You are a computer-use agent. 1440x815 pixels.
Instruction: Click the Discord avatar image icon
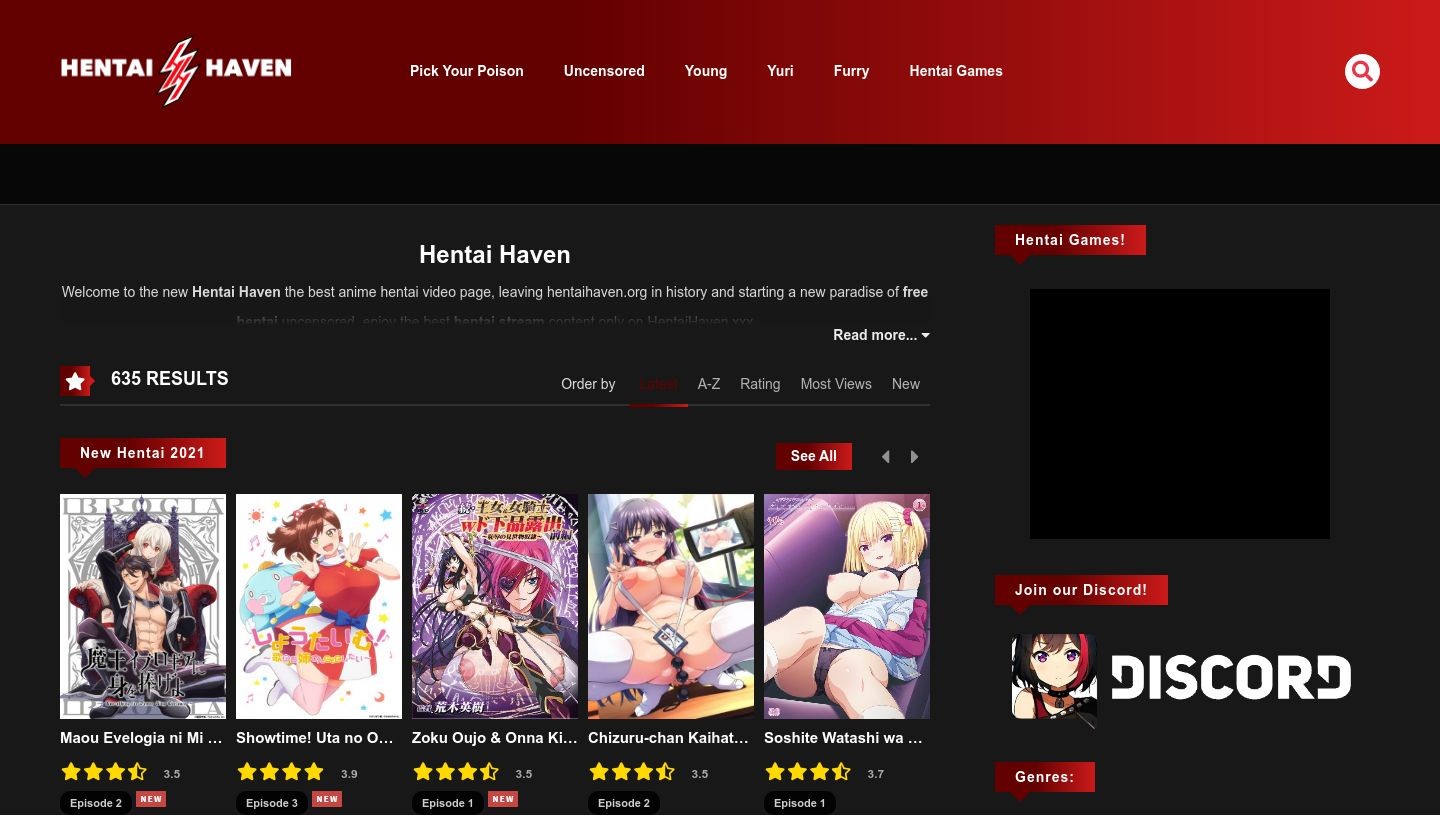1054,681
